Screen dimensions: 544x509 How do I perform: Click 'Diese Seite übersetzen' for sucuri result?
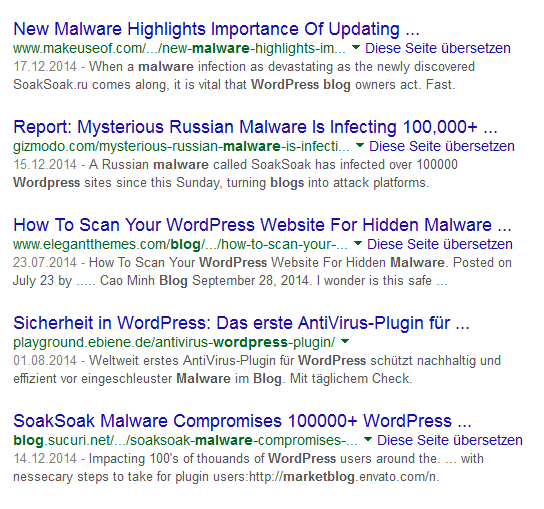tap(450, 440)
